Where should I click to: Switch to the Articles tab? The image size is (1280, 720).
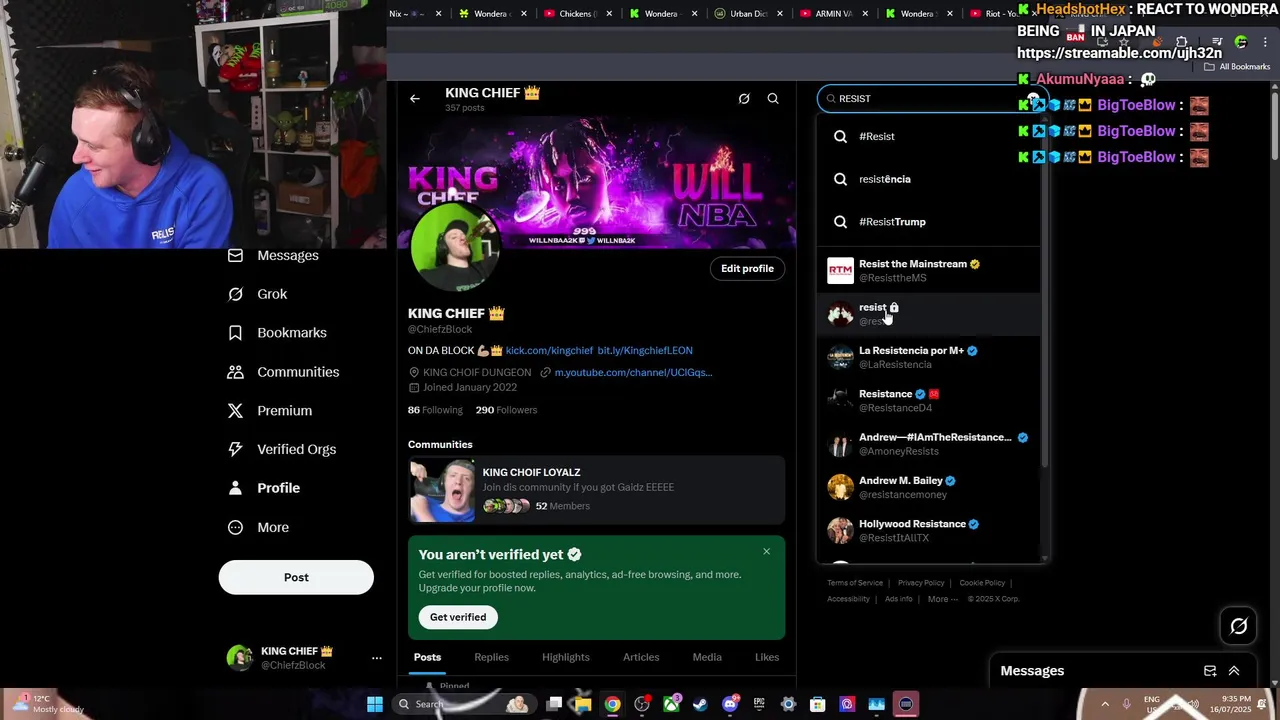(x=641, y=657)
